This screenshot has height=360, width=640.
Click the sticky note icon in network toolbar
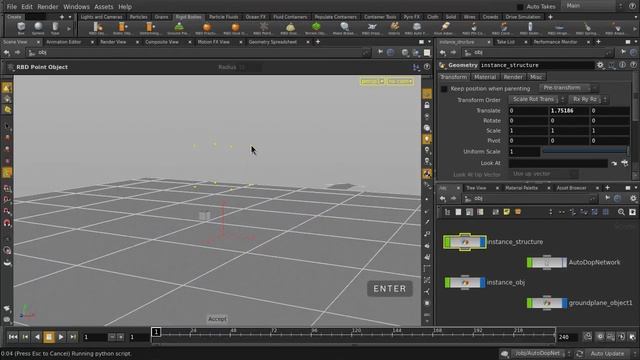(x=507, y=212)
